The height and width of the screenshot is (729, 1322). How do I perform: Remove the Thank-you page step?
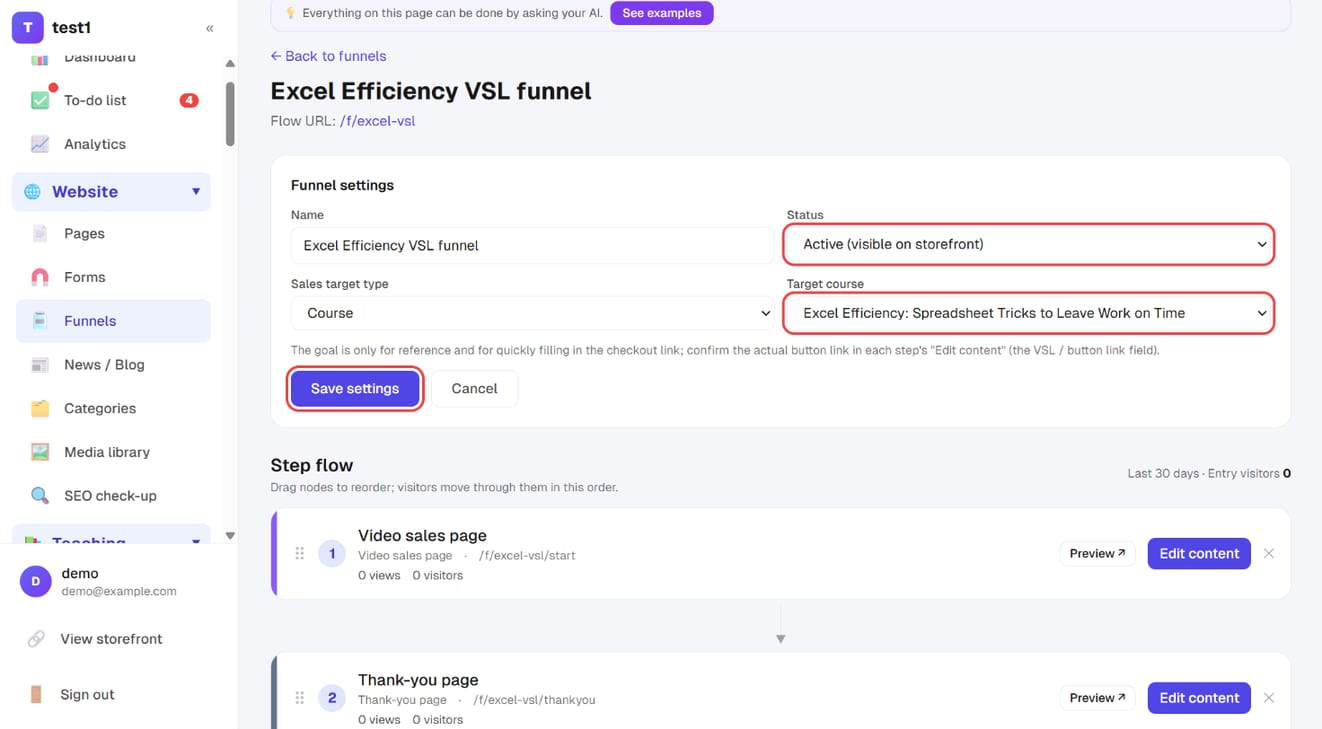(x=1269, y=698)
